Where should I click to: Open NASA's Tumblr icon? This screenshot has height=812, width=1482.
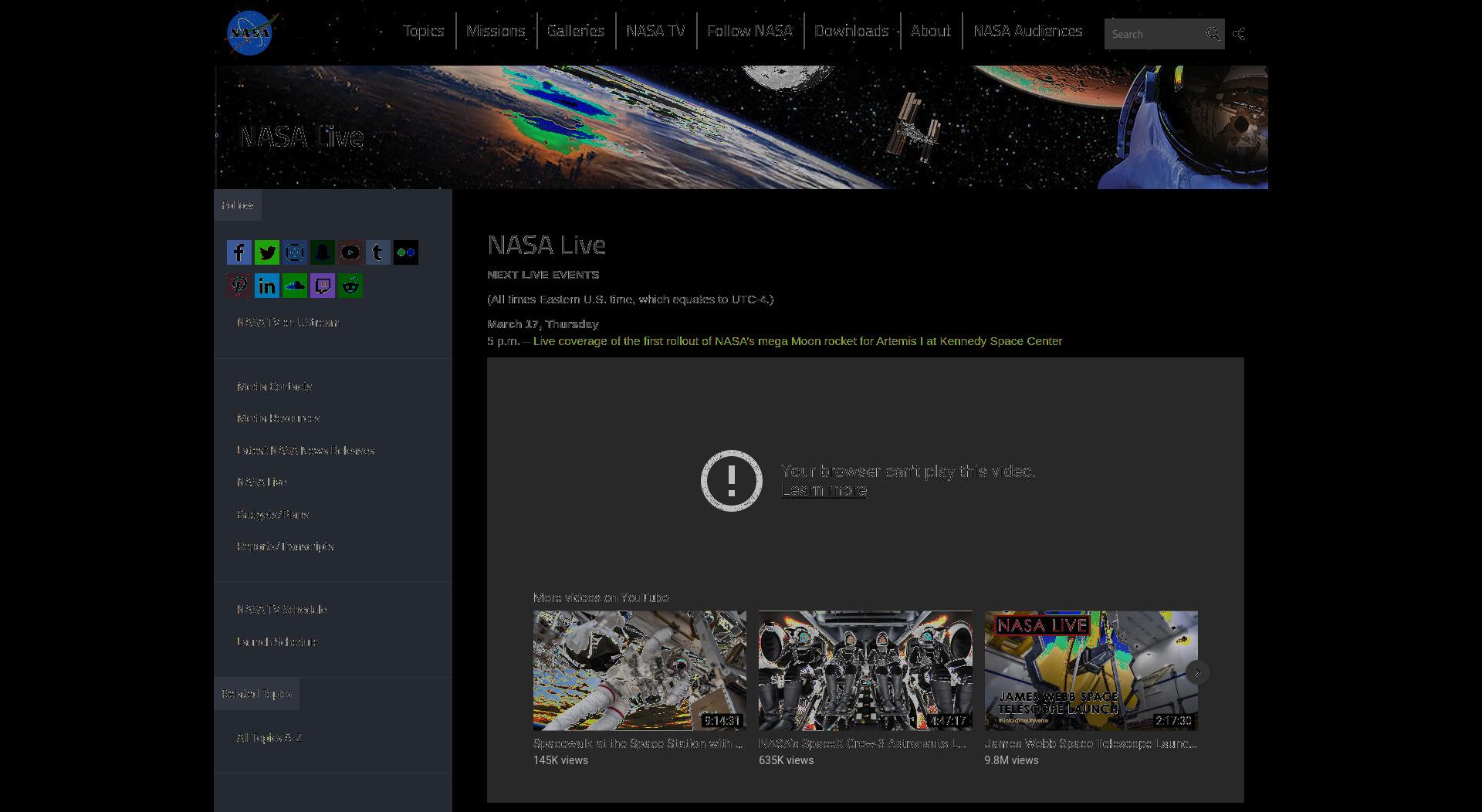pos(378,252)
